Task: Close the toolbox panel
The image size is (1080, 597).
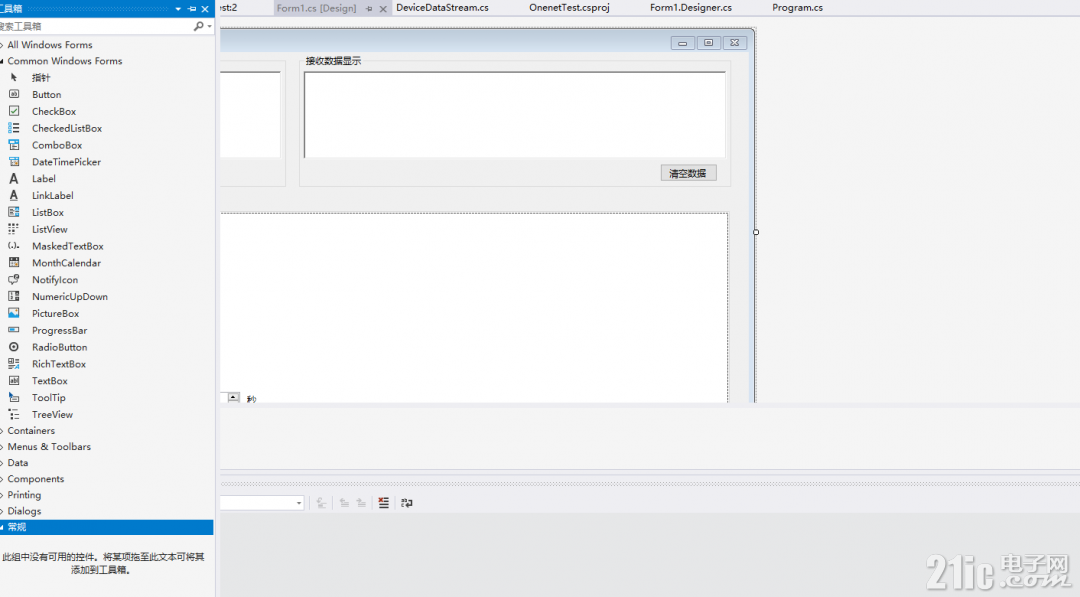Action: [205, 9]
